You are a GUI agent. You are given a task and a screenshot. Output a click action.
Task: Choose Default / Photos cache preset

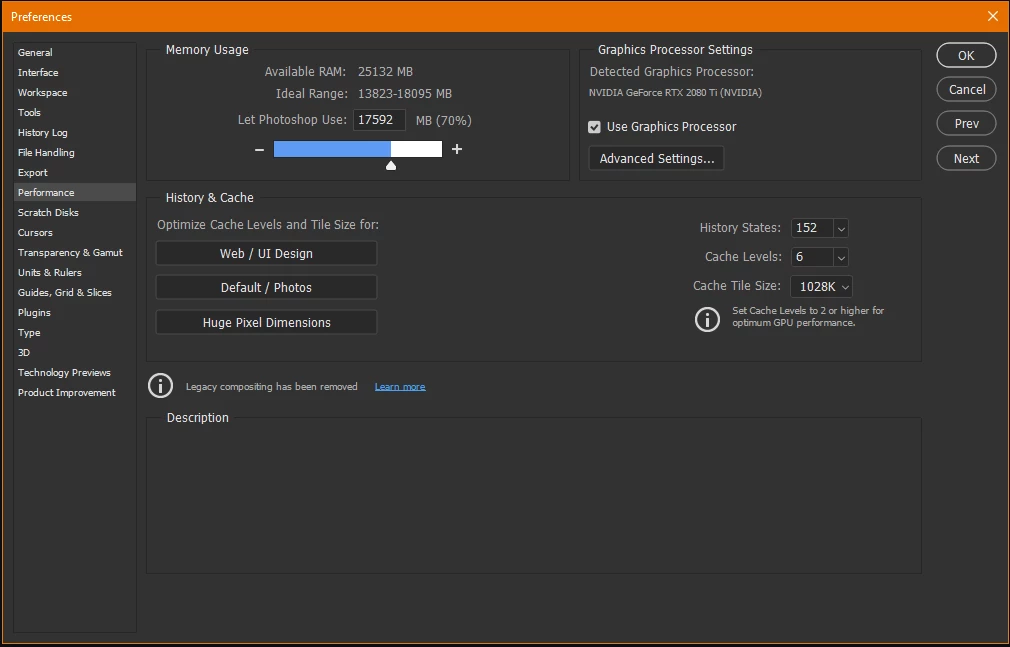(x=266, y=287)
